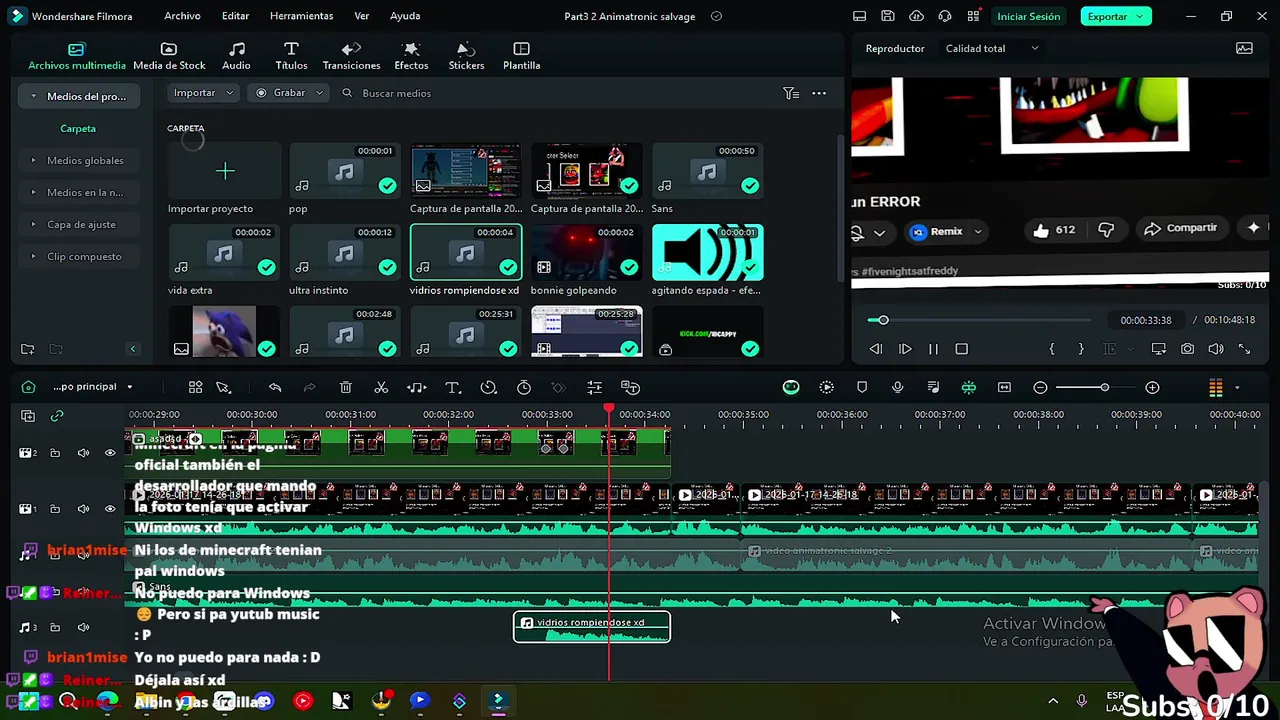Open the preview volume speaker icon
Image resolution: width=1280 pixels, height=720 pixels.
(1216, 349)
